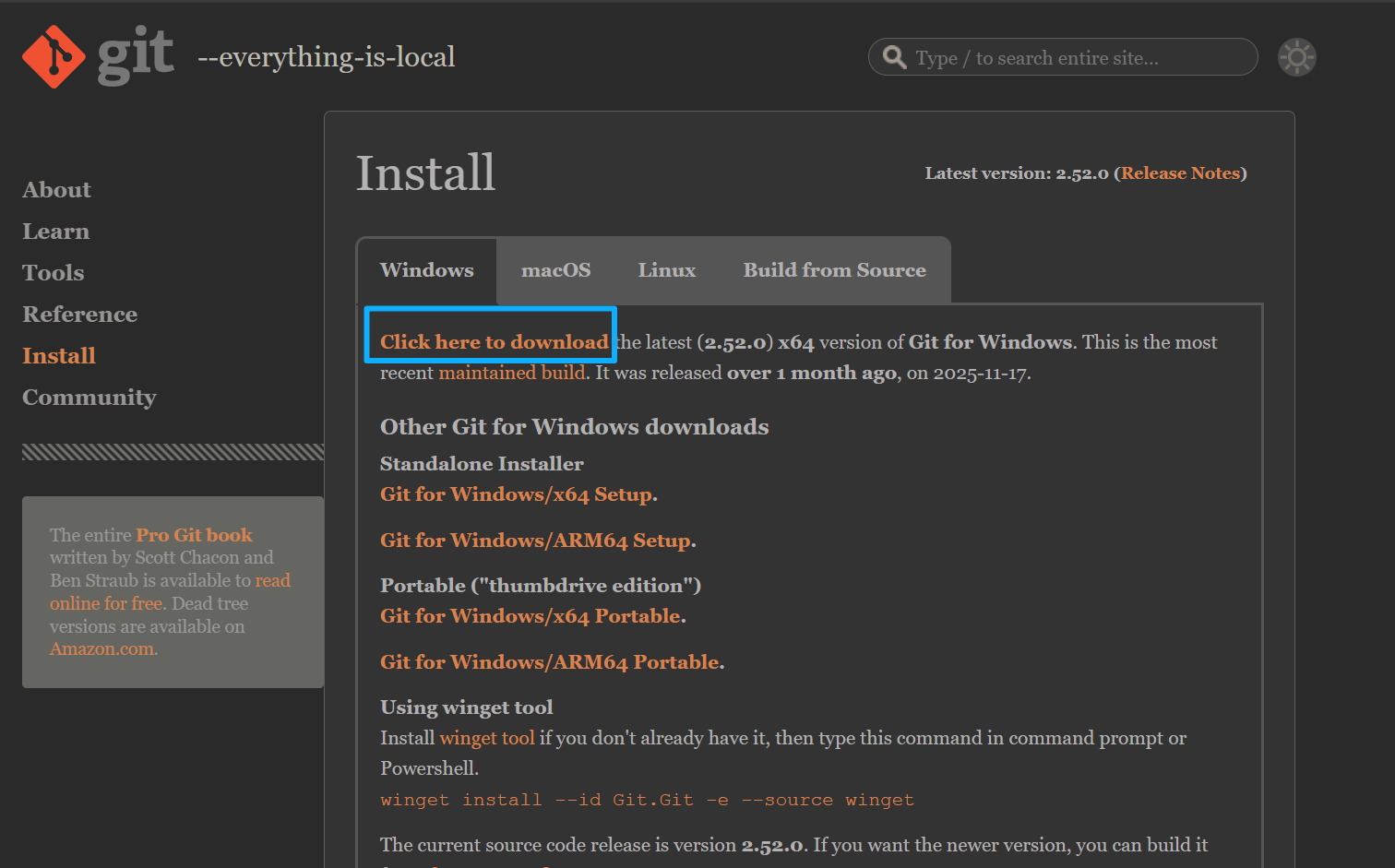The width and height of the screenshot is (1395, 868).
Task: Click the 'Portable ("thumbdrive edition")' heading
Action: click(x=541, y=586)
